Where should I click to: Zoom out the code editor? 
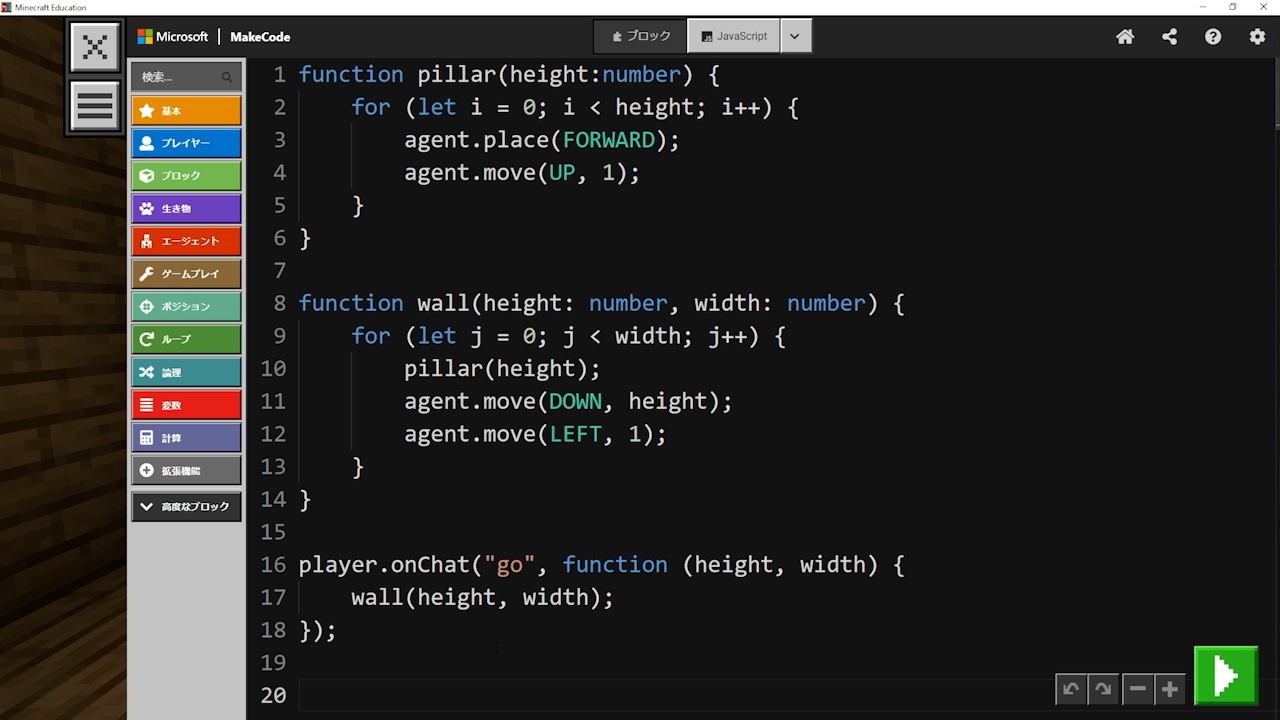pyautogui.click(x=1137, y=689)
